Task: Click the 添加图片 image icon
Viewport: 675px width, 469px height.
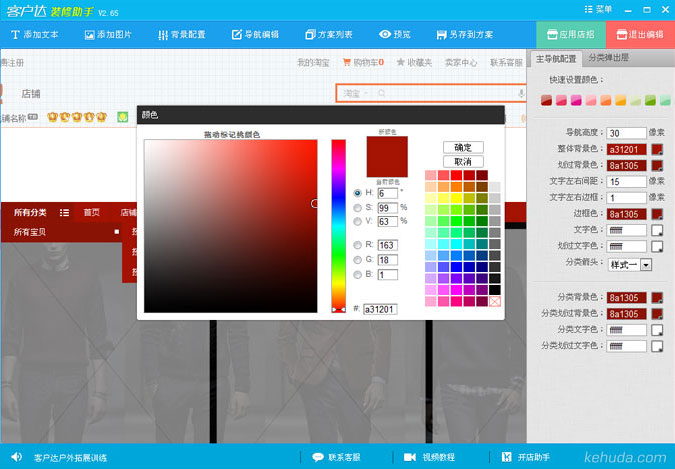Action: pyautogui.click(x=89, y=34)
